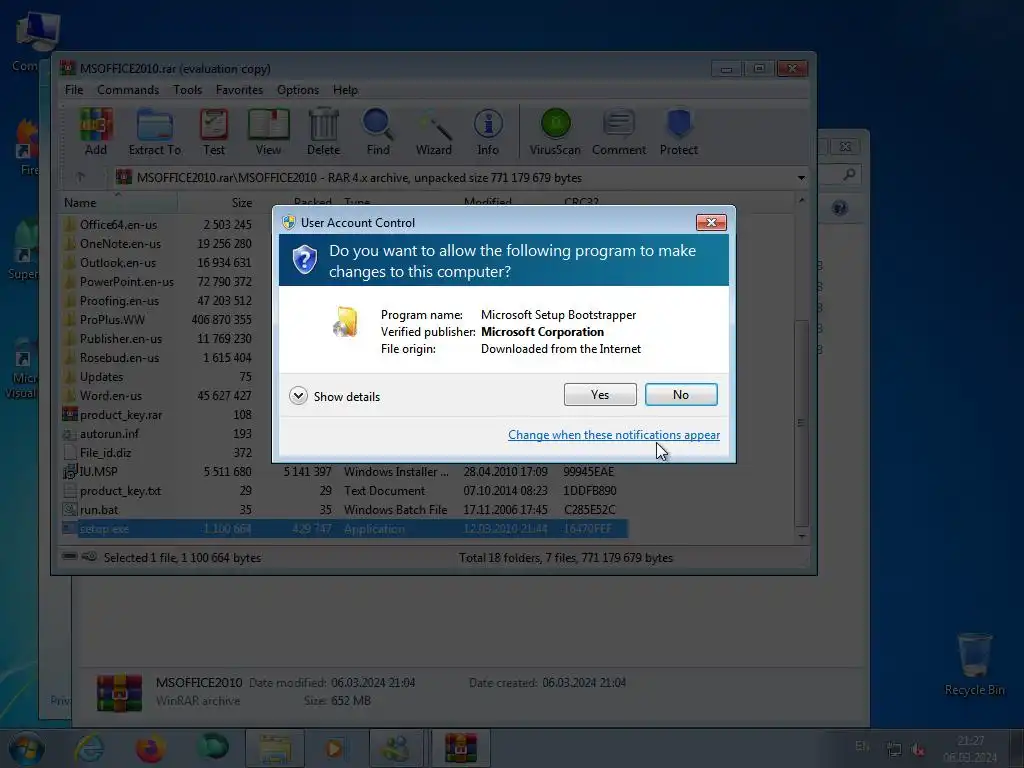
Task: Click the Setup Bootstrapper program icon
Action: click(345, 322)
